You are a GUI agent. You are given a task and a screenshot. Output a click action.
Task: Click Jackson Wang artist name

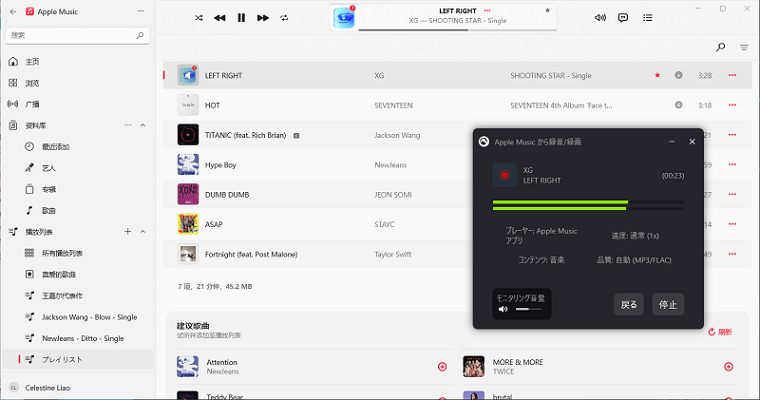click(397, 135)
